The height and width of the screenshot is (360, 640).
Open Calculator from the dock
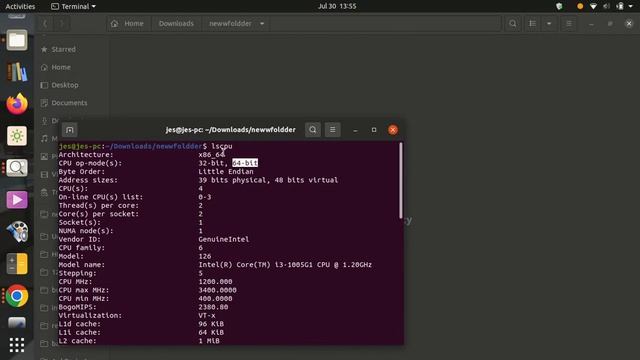tap(17, 264)
